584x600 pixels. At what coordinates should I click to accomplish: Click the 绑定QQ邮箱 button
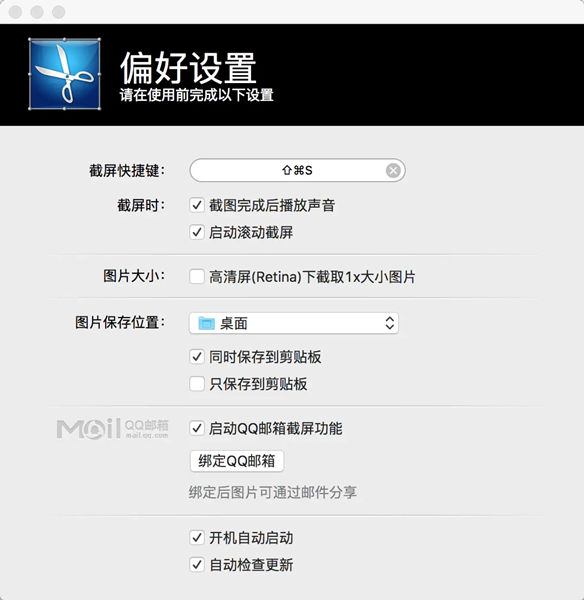coord(237,461)
